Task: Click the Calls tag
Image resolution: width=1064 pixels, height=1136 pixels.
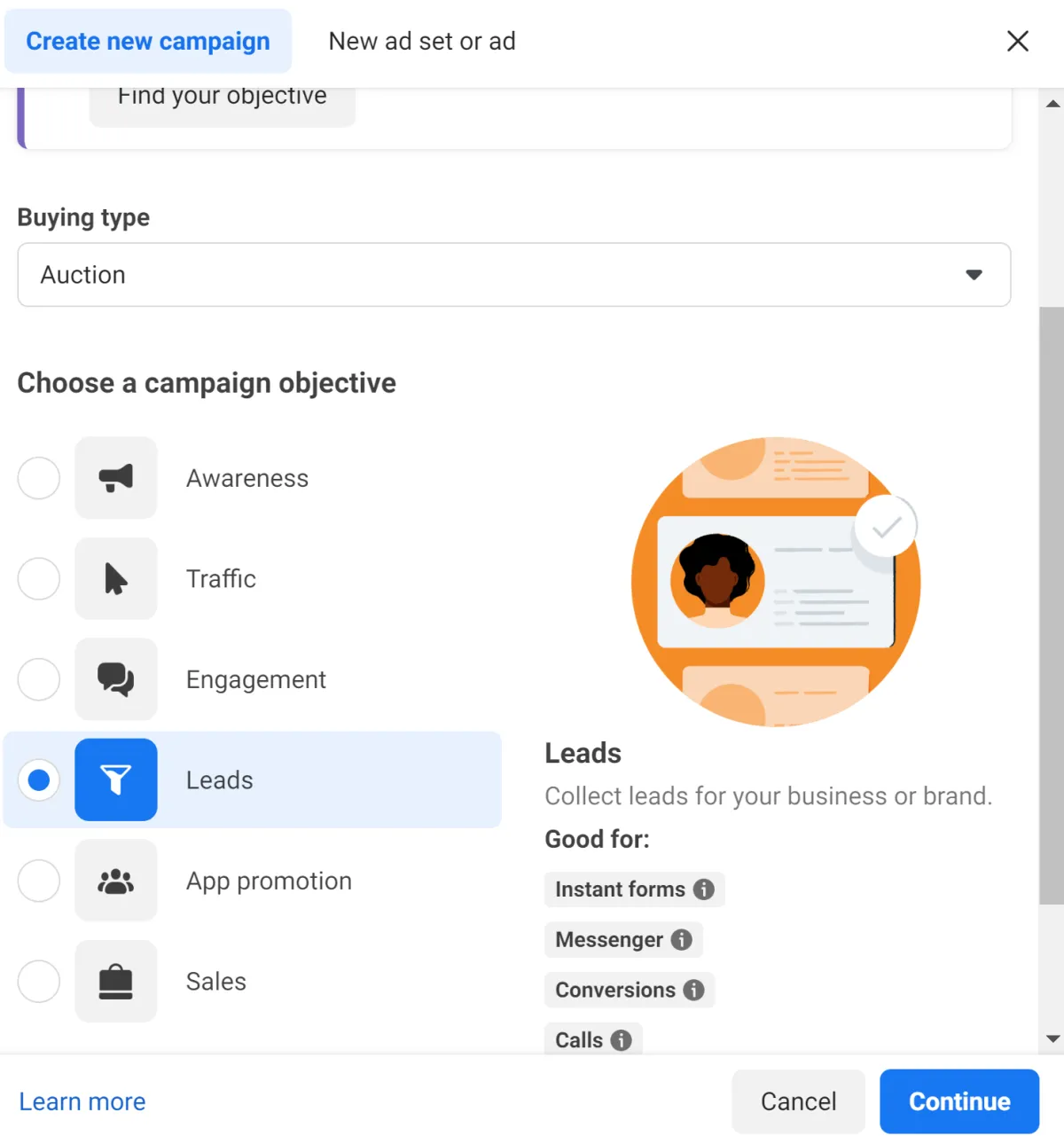Action: (593, 1040)
